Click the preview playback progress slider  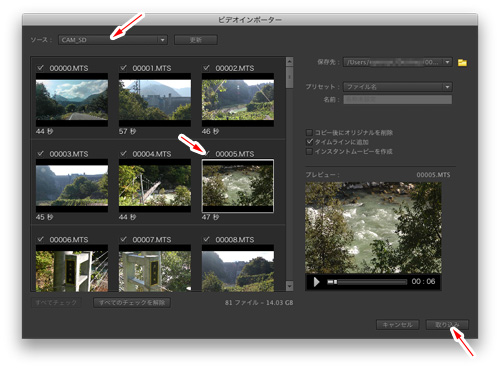[x=367, y=282]
